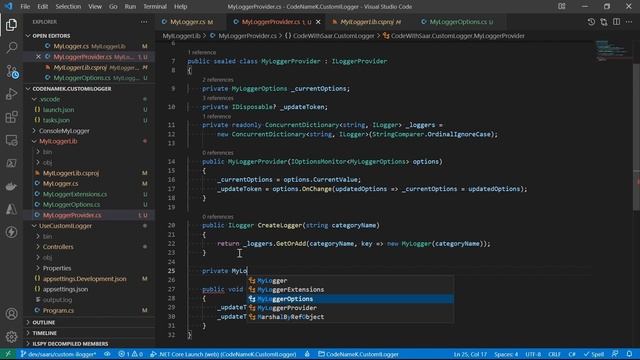Expand the ConsoleMyLogger folder

pyautogui.click(x=89, y=131)
